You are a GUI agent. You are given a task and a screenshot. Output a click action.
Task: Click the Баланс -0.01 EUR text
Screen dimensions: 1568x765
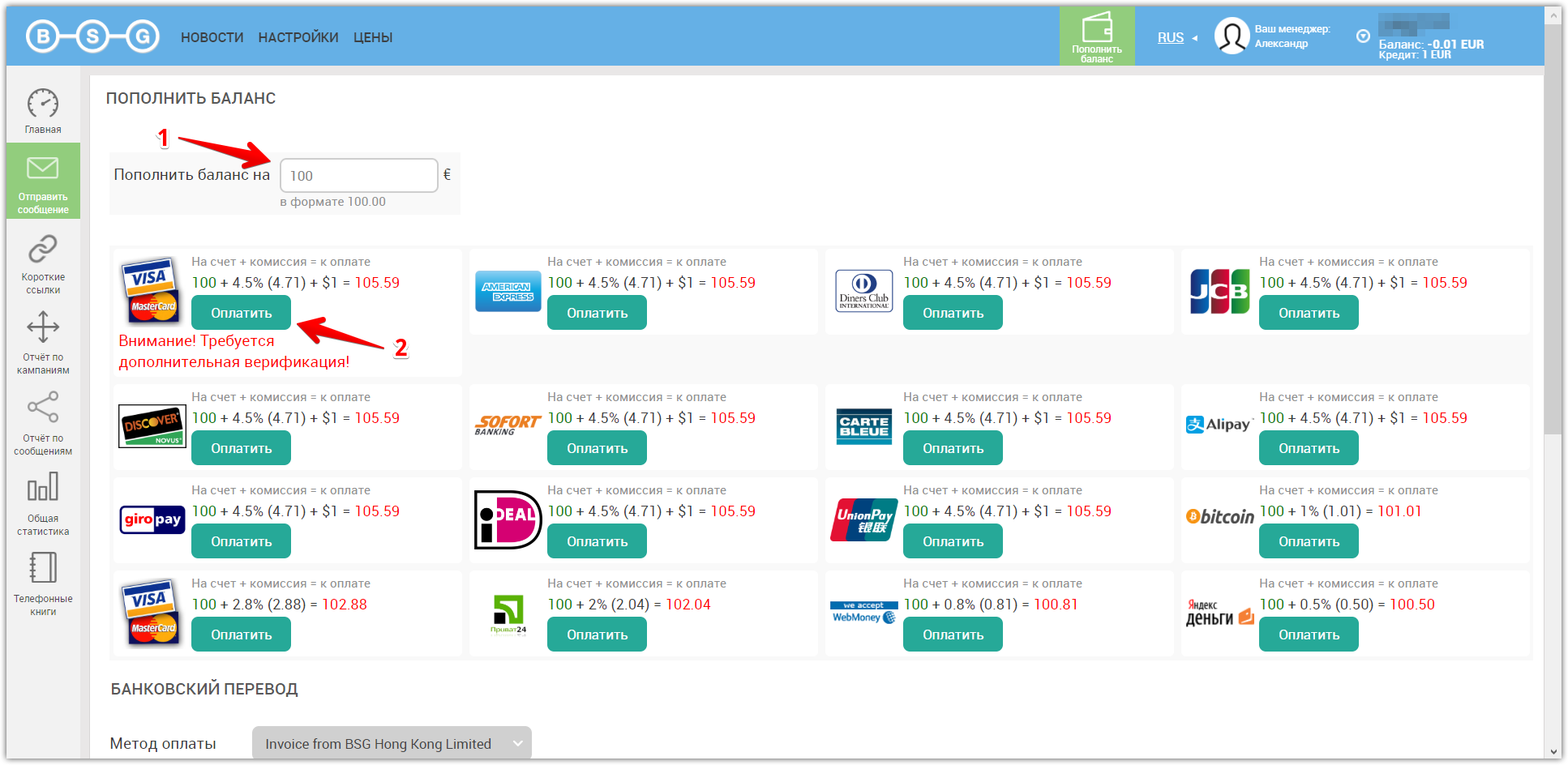pyautogui.click(x=1431, y=45)
